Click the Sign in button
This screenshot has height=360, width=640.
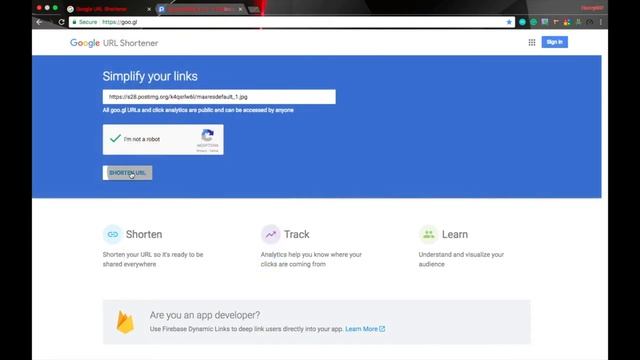[554, 42]
